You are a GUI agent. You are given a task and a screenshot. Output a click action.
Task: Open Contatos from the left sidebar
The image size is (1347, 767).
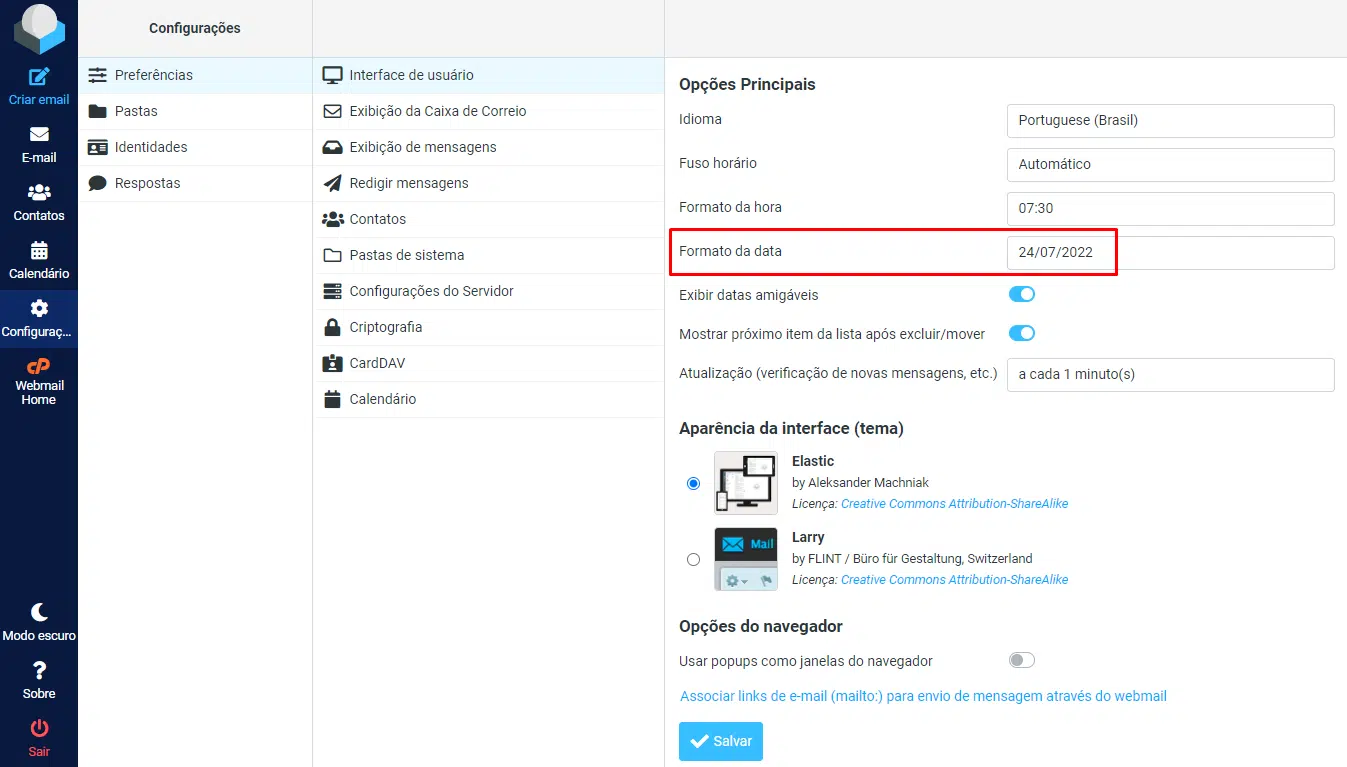[x=39, y=201]
